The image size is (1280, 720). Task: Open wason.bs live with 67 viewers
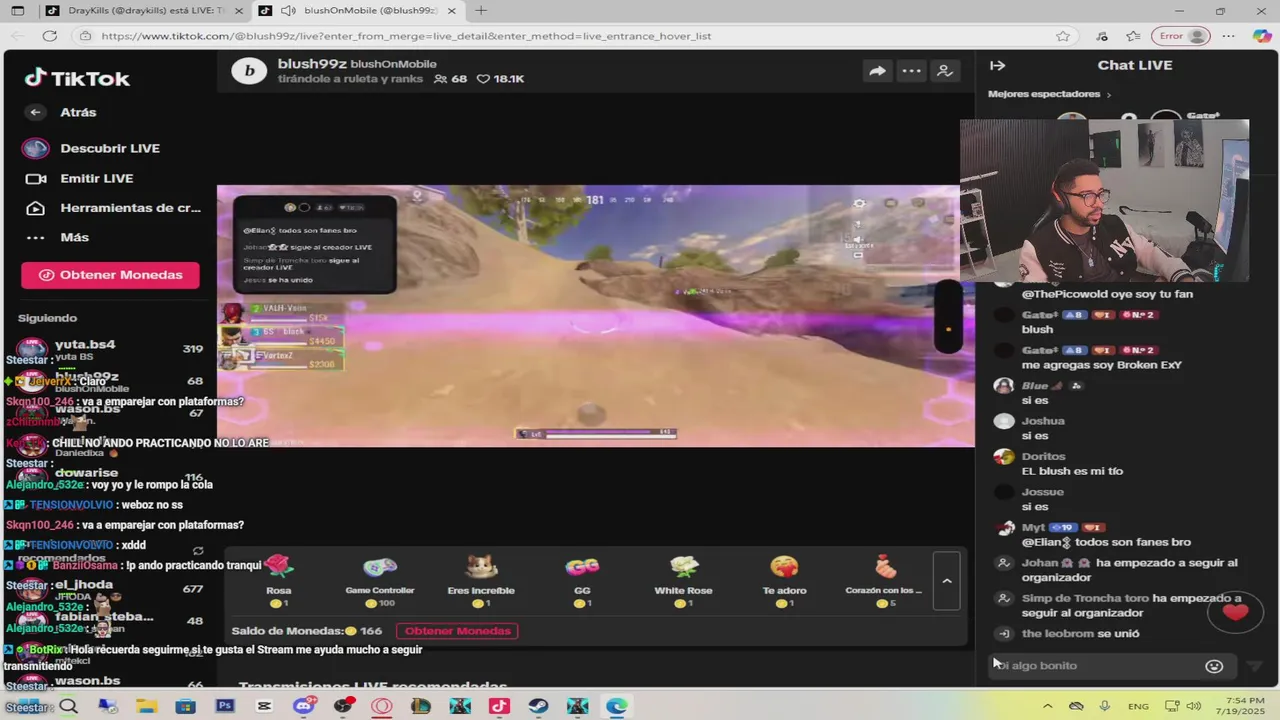point(110,410)
